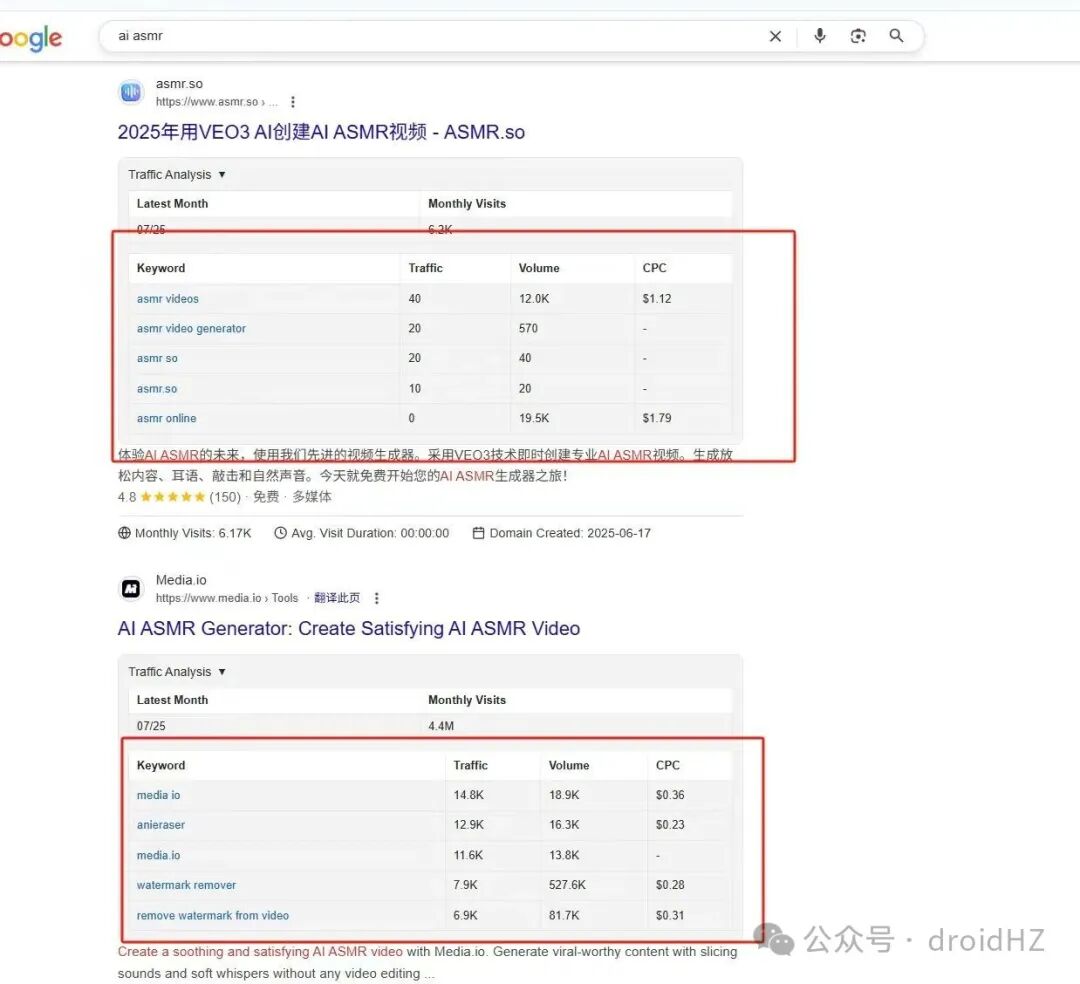Image resolution: width=1080 pixels, height=984 pixels.
Task: Click the 翻译此页 translate link
Action: tap(337, 598)
